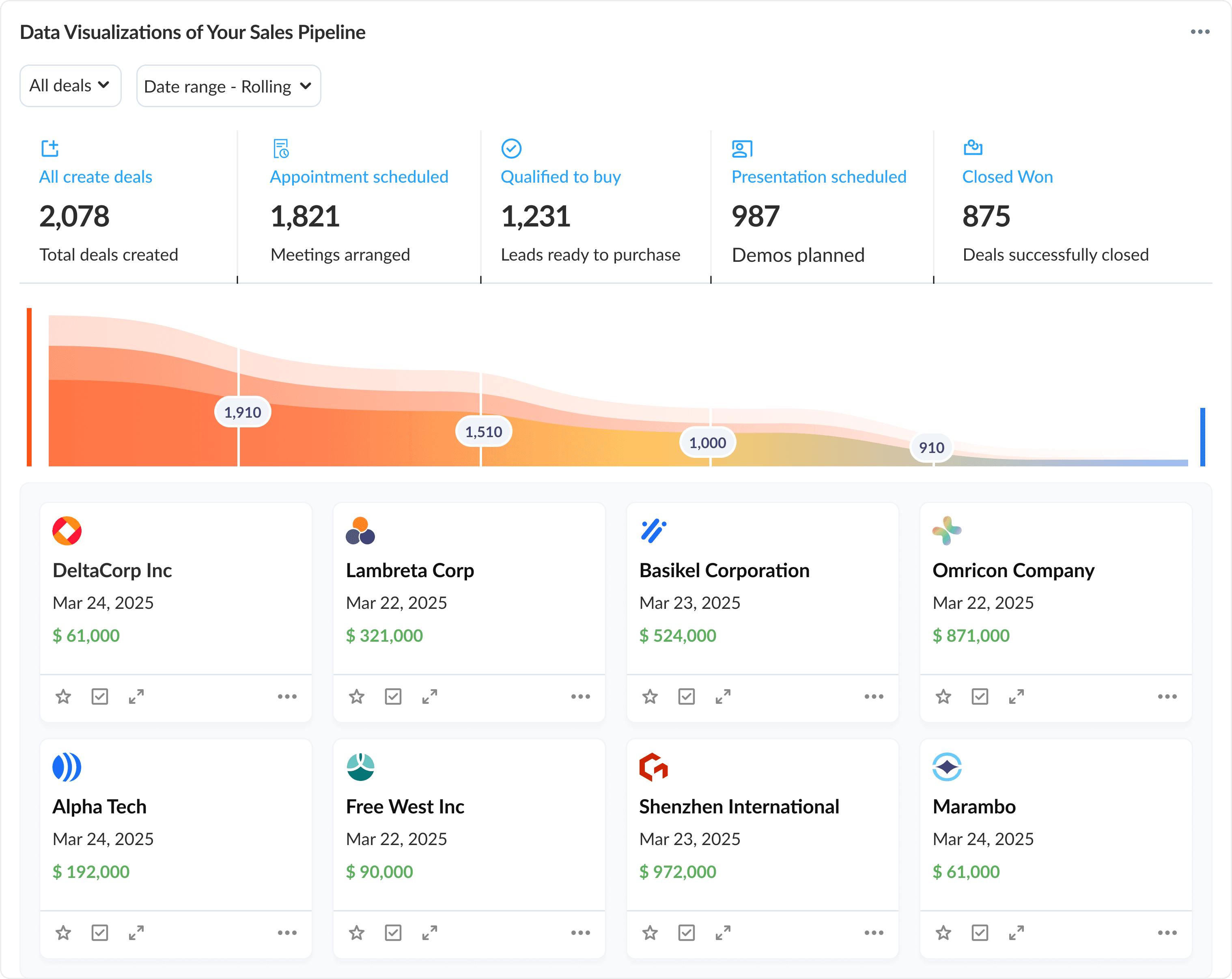Click the 1,510 funnel chart marker
This screenshot has width=1232, height=979.
[x=483, y=431]
